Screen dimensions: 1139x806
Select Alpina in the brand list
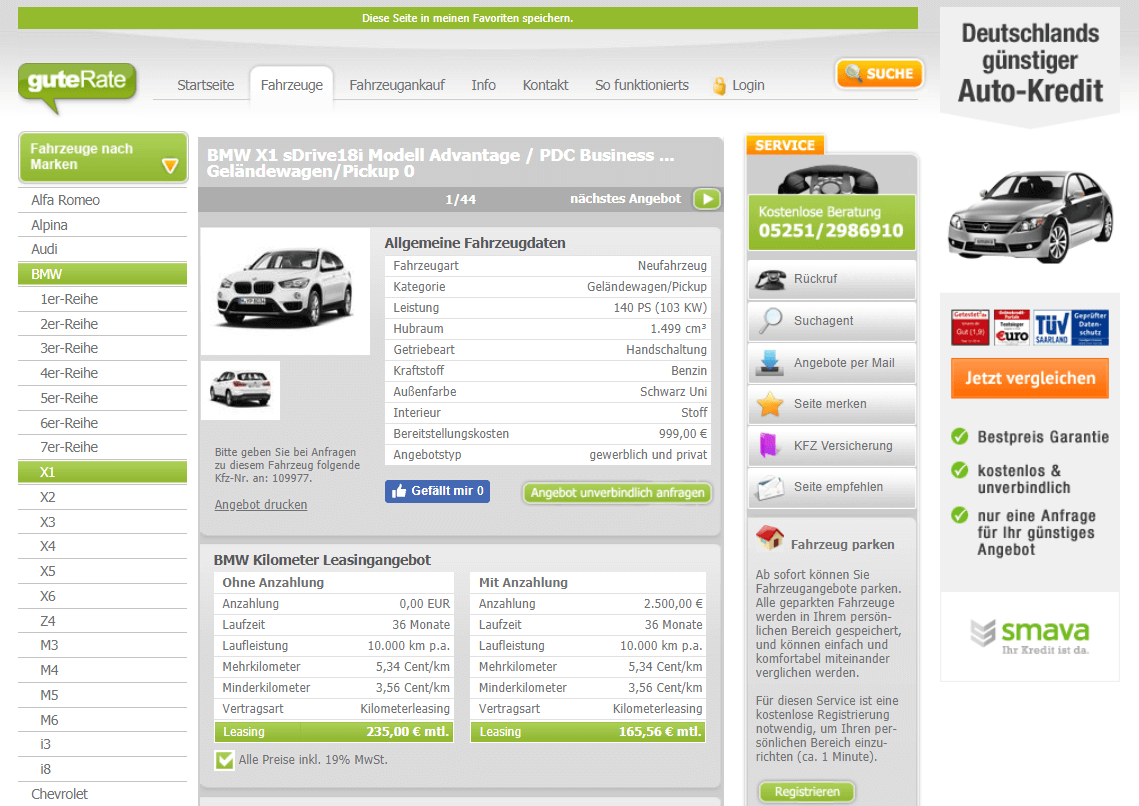[x=102, y=225]
